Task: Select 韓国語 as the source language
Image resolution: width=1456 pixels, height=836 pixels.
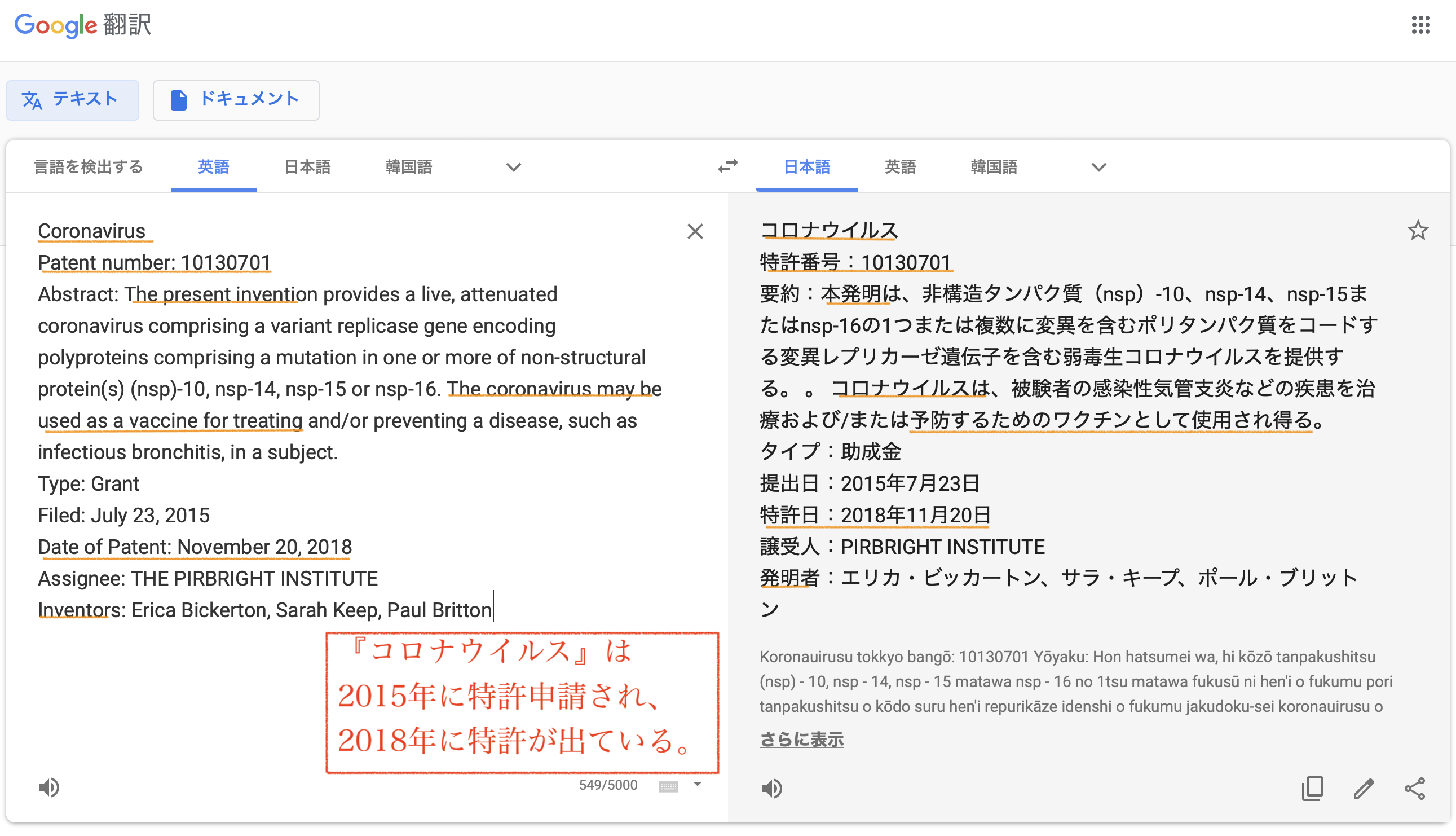Action: [x=409, y=167]
